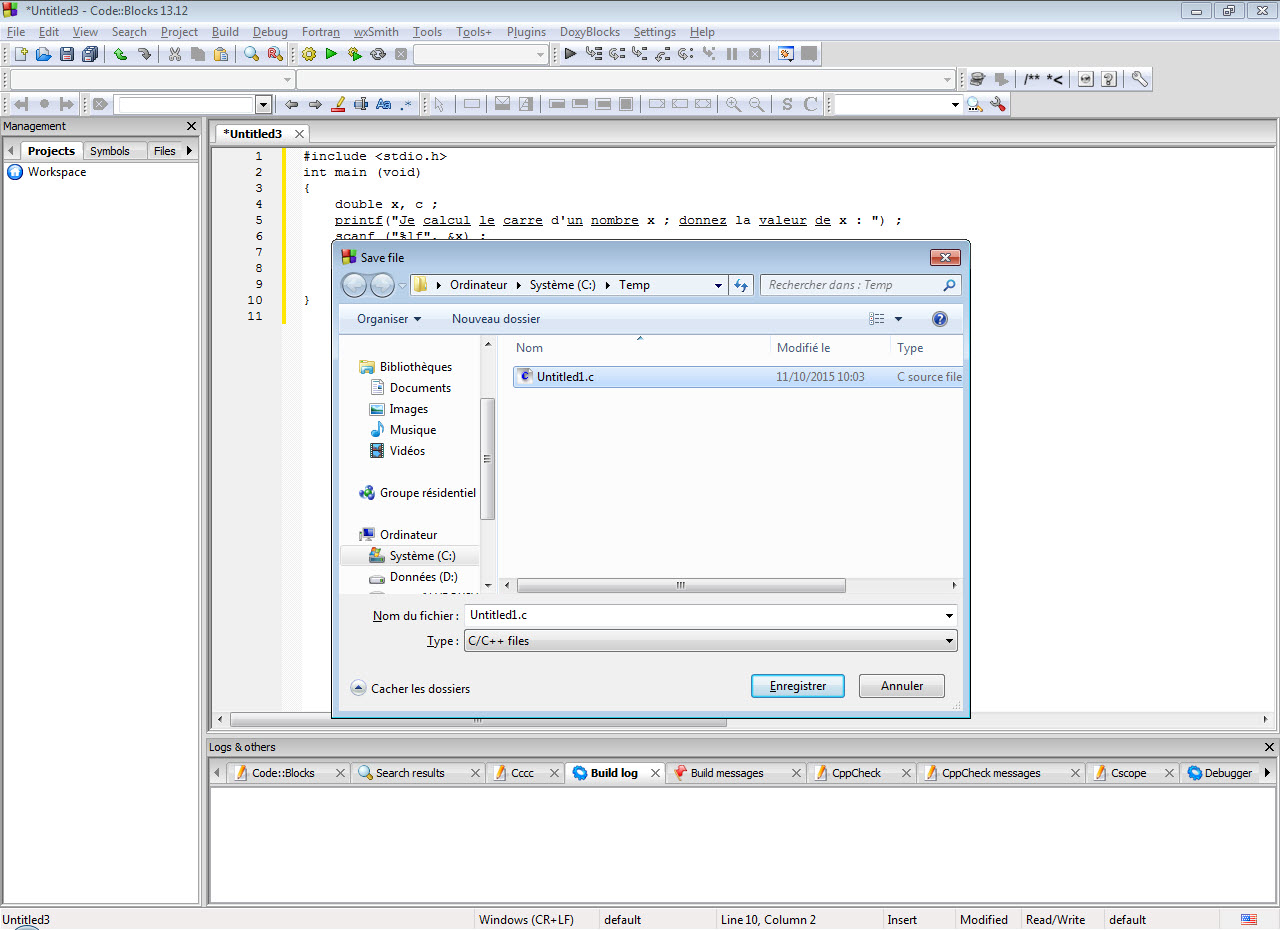Open the Debugging windows icon
This screenshot has width=1280, height=930.
[786, 54]
